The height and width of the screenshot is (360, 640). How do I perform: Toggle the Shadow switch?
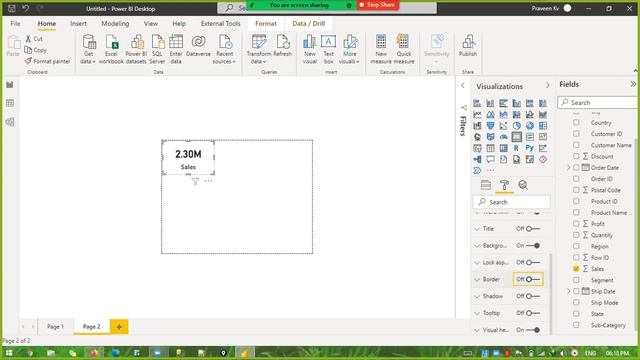pos(533,296)
